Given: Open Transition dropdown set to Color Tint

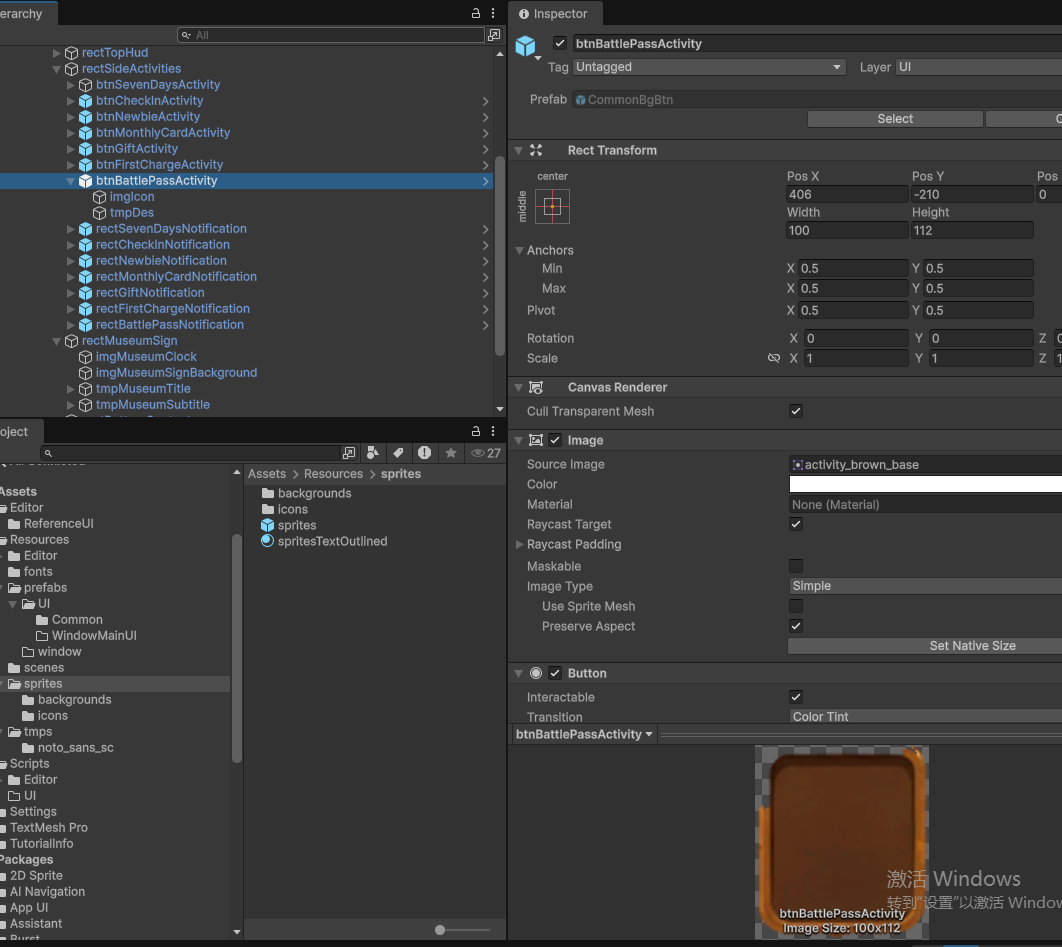Looking at the screenshot, I should 925,716.
